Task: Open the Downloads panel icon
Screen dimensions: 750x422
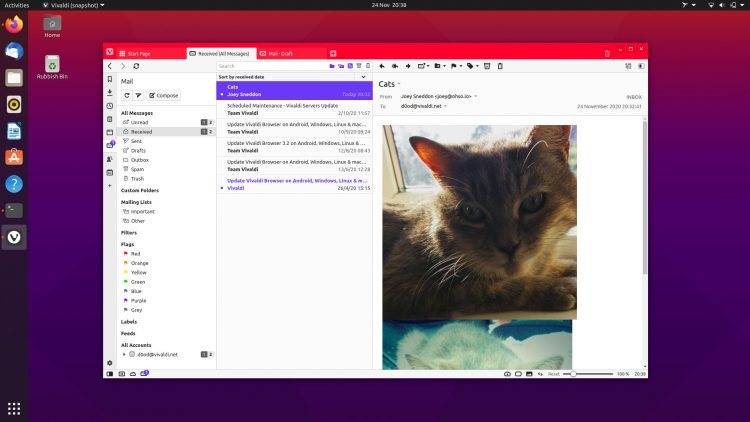Action: [x=110, y=92]
